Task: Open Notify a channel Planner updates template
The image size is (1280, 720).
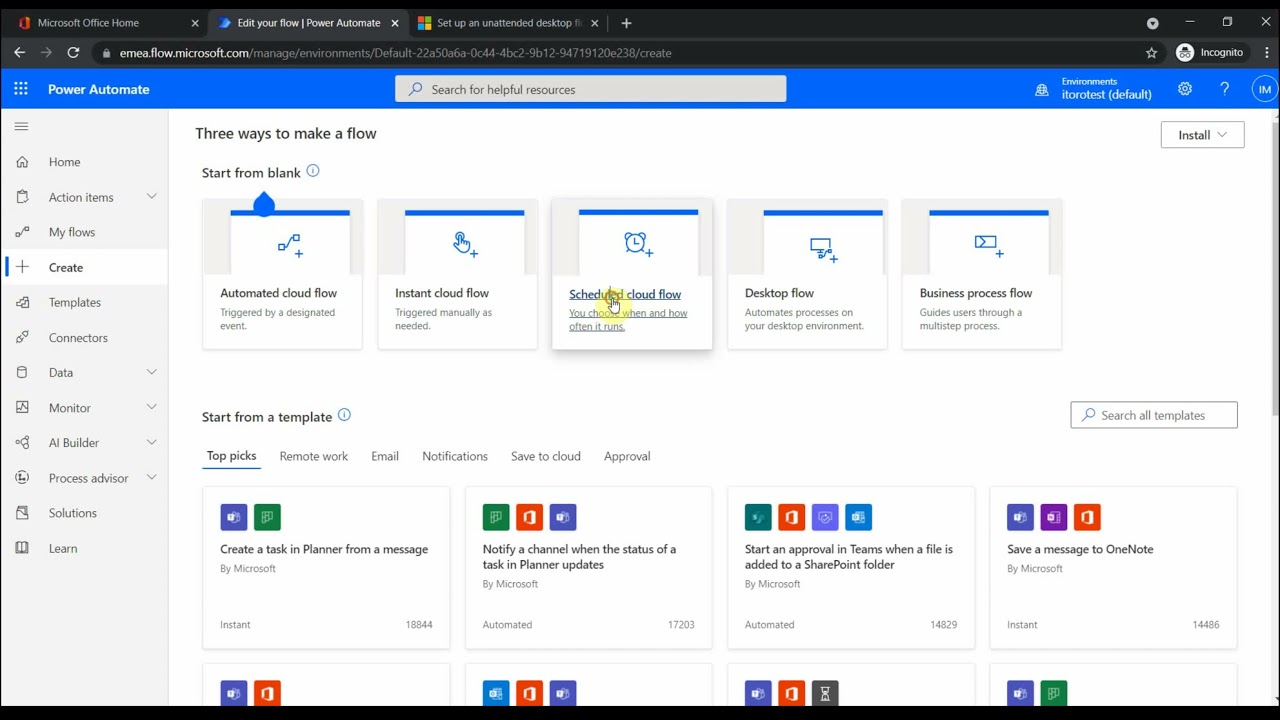Action: tap(588, 568)
